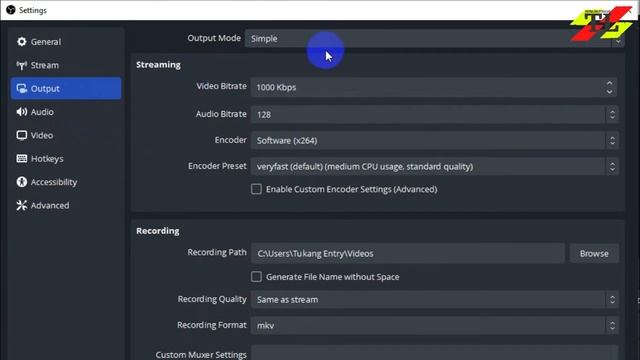
Task: Go to the Accessibility settings page
Action: point(66,182)
